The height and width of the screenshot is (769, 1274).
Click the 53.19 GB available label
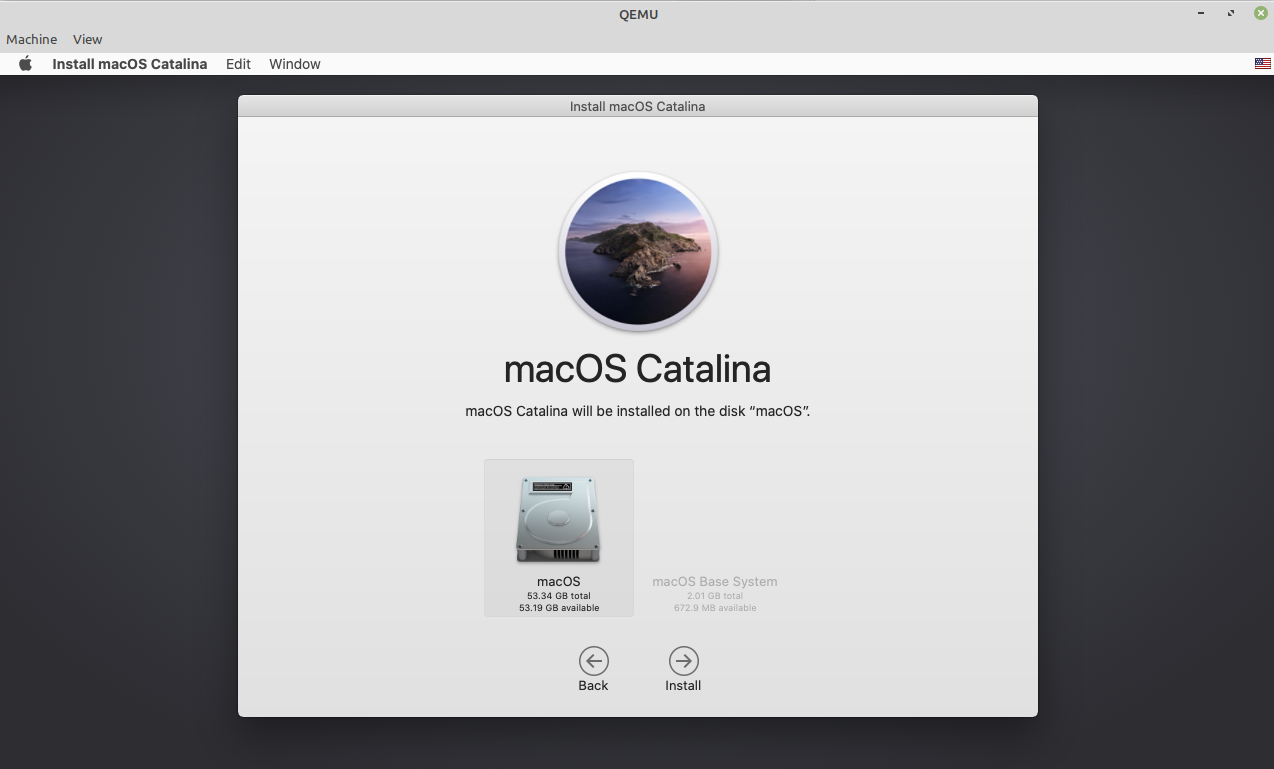point(558,606)
